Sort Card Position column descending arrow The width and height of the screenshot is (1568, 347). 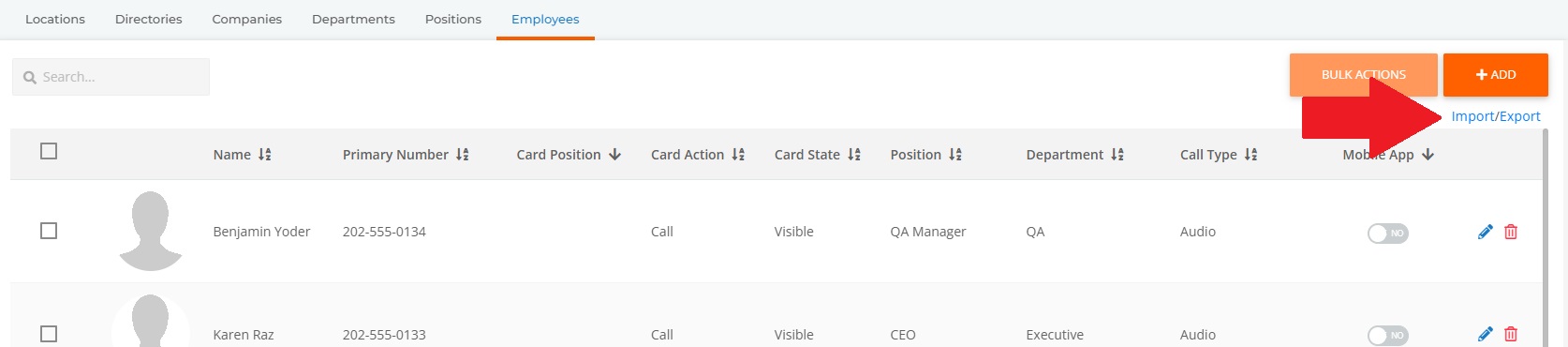coord(614,155)
